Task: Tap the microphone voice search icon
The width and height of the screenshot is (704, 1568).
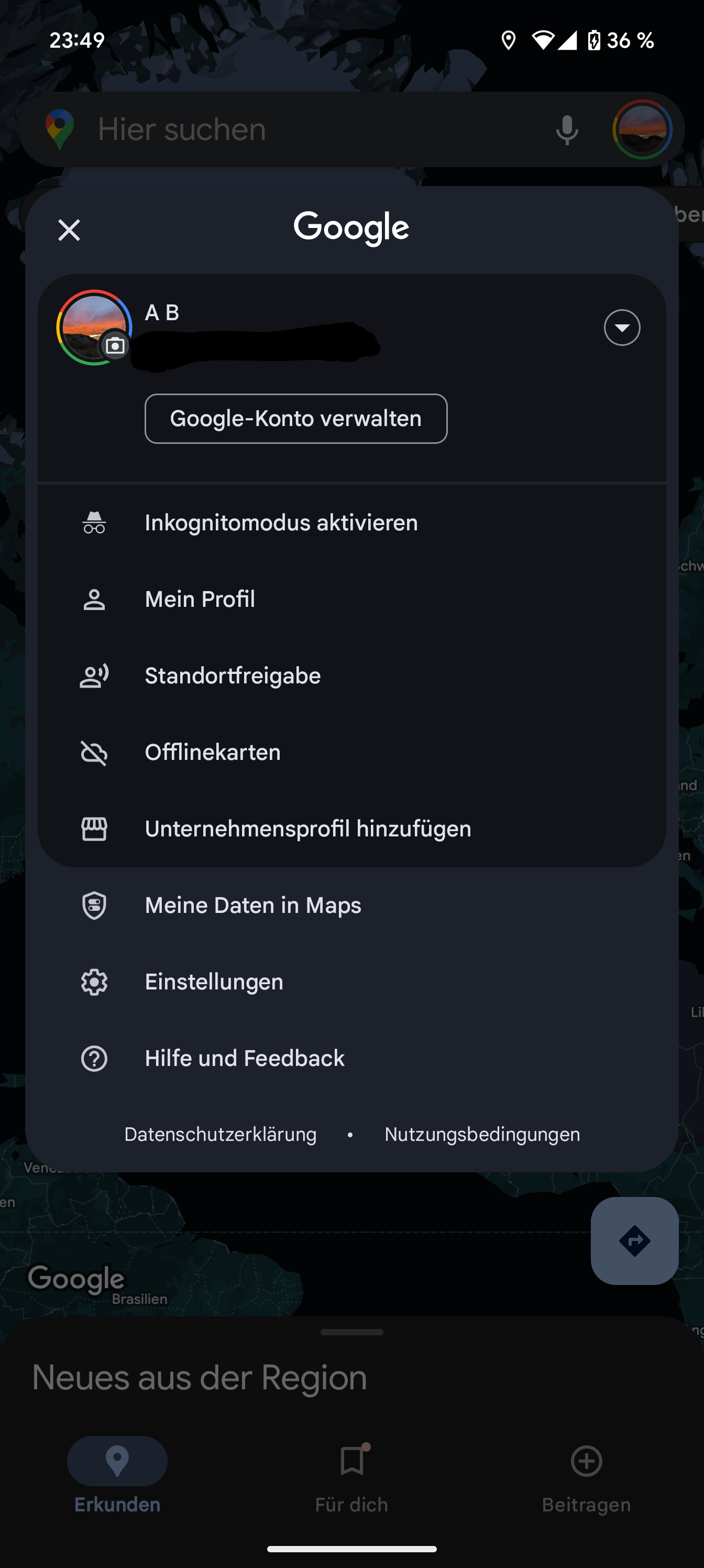Action: tap(566, 129)
